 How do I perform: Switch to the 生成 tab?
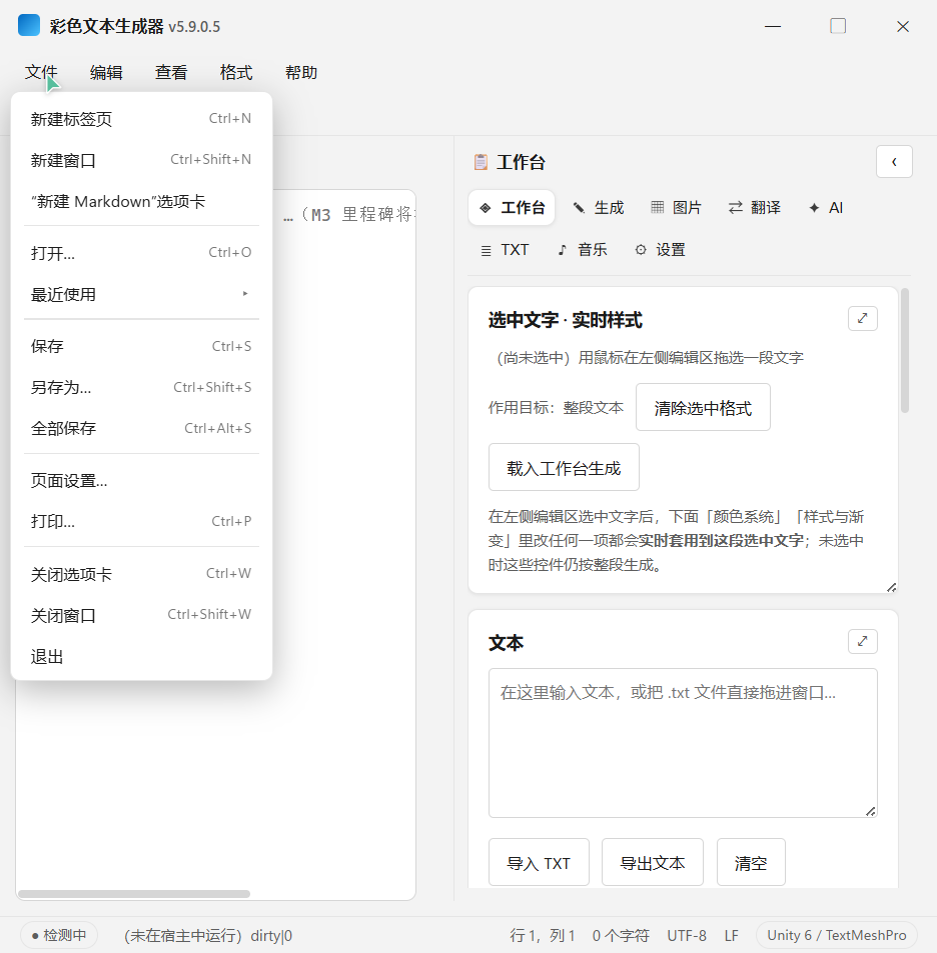point(599,208)
